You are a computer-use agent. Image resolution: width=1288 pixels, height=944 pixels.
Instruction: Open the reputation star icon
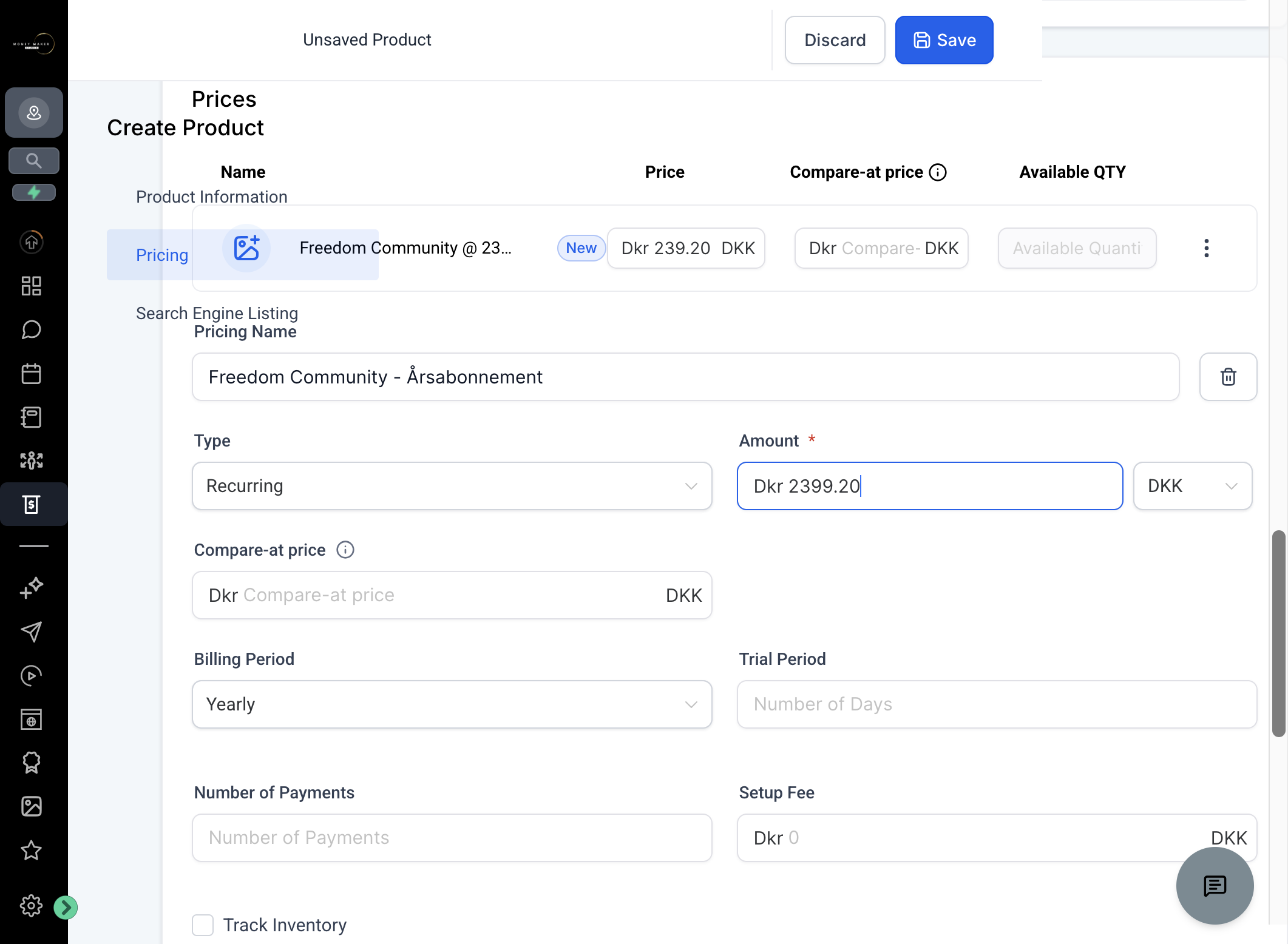click(32, 850)
